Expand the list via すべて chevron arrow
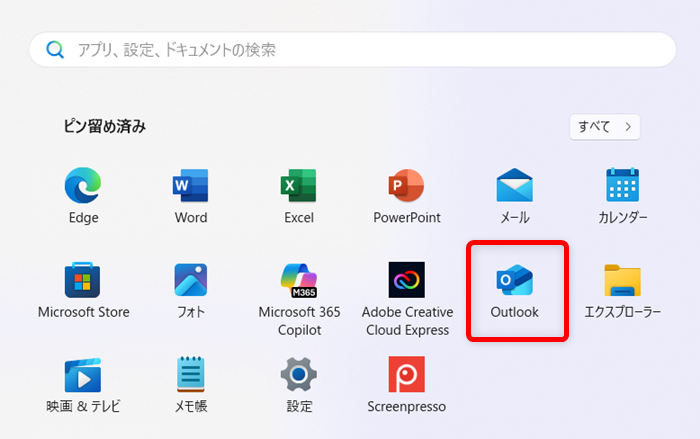This screenshot has width=700, height=439. [627, 127]
